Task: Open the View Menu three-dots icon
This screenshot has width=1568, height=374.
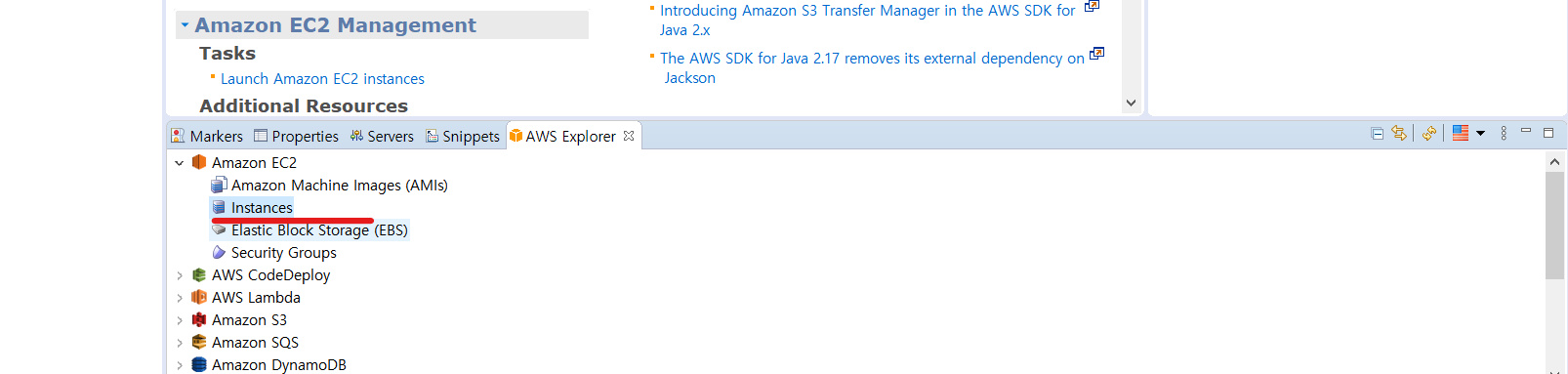Action: pos(1504,134)
